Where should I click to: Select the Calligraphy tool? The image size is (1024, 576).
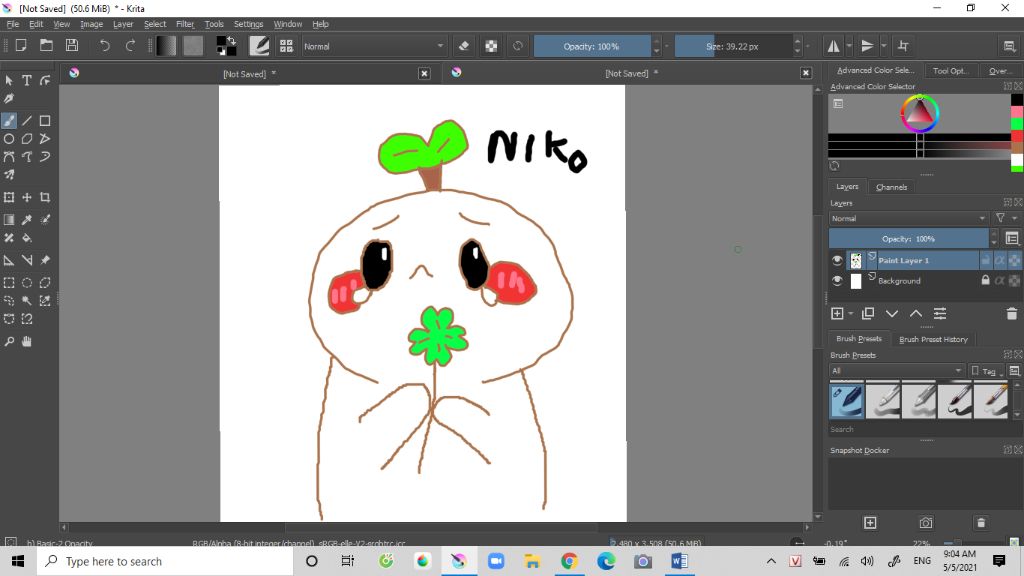pos(9,99)
